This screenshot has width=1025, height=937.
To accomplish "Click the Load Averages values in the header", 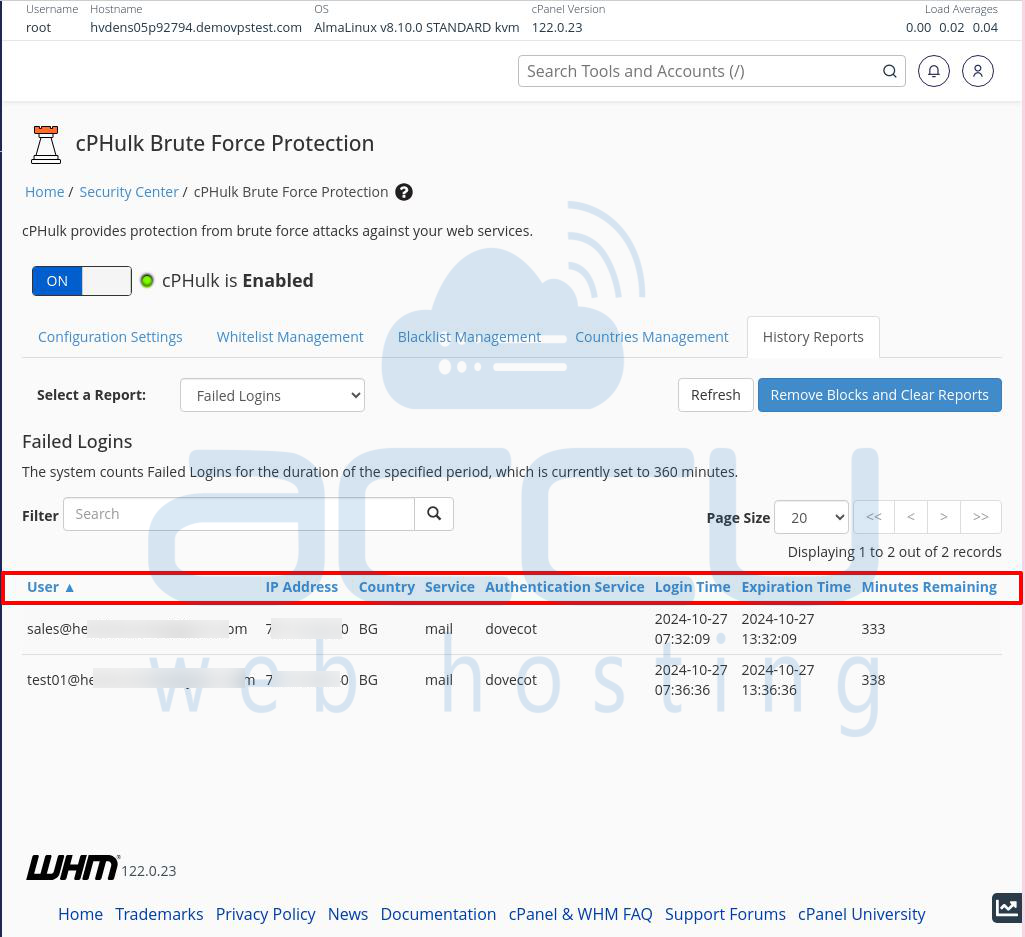I will point(952,27).
